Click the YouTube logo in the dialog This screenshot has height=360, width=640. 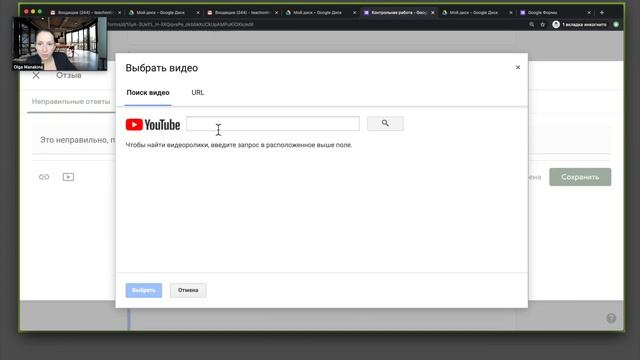click(153, 124)
